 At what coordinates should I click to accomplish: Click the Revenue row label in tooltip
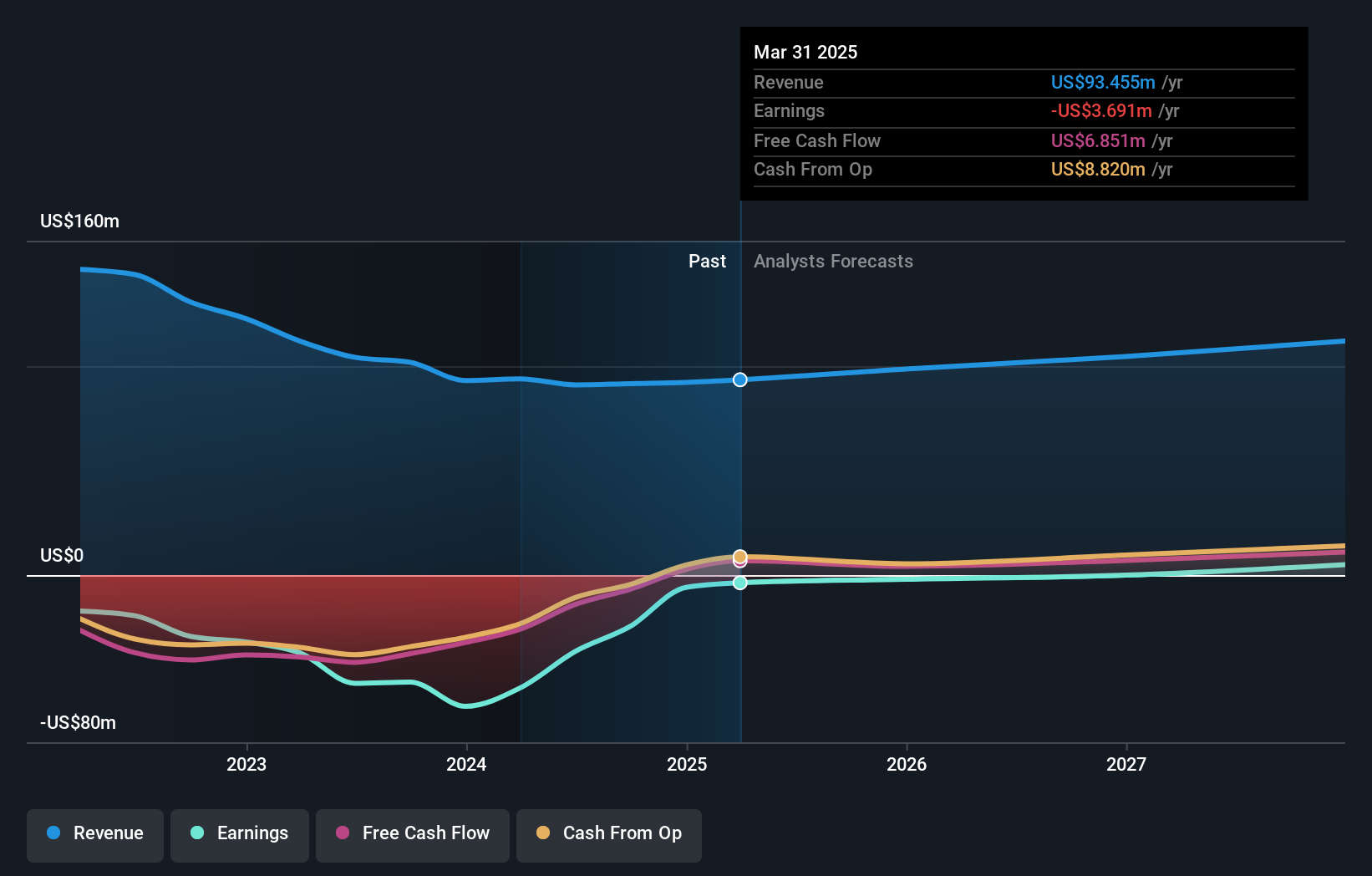tap(789, 83)
